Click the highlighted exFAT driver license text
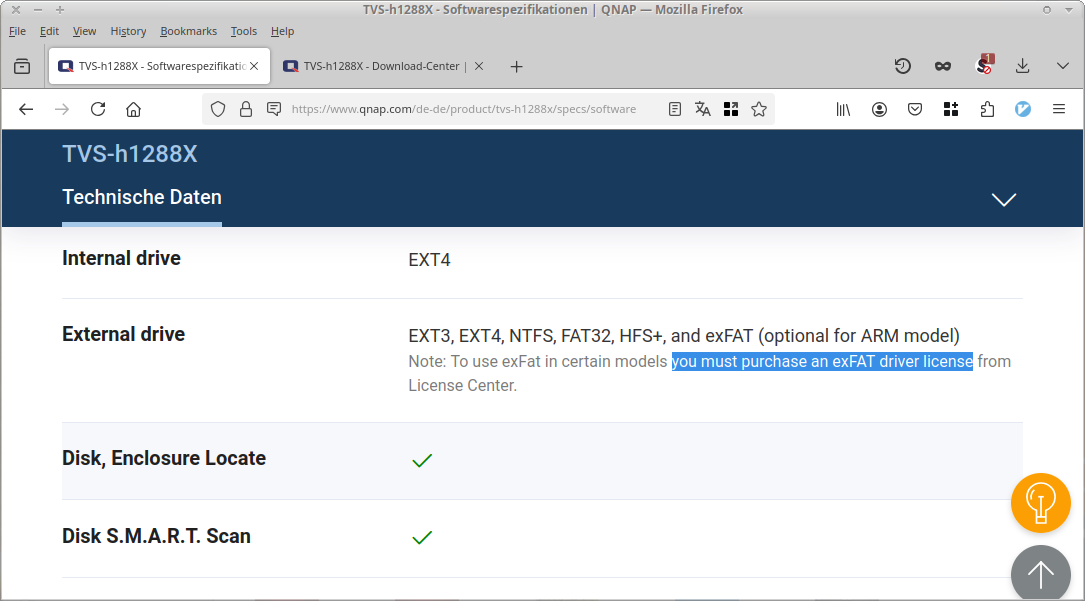 (x=822, y=362)
